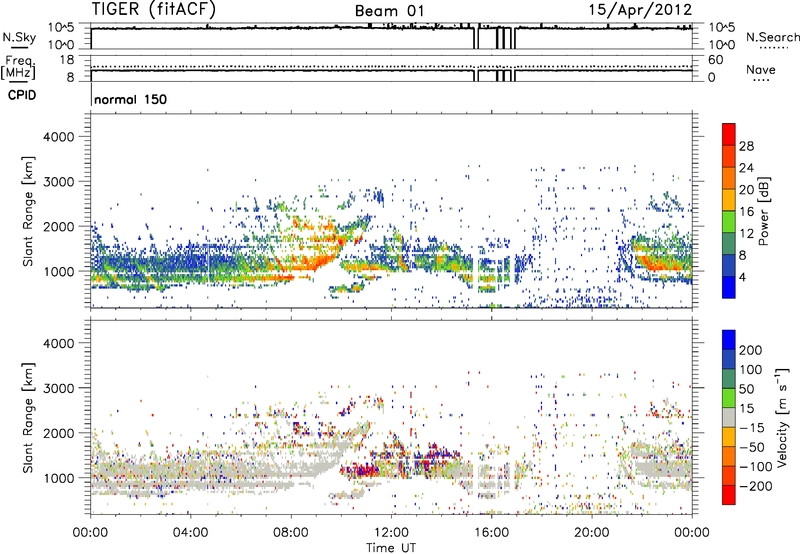Select the "Freq. [MHz]" axis label
800x554 pixels.
[x=18, y=68]
